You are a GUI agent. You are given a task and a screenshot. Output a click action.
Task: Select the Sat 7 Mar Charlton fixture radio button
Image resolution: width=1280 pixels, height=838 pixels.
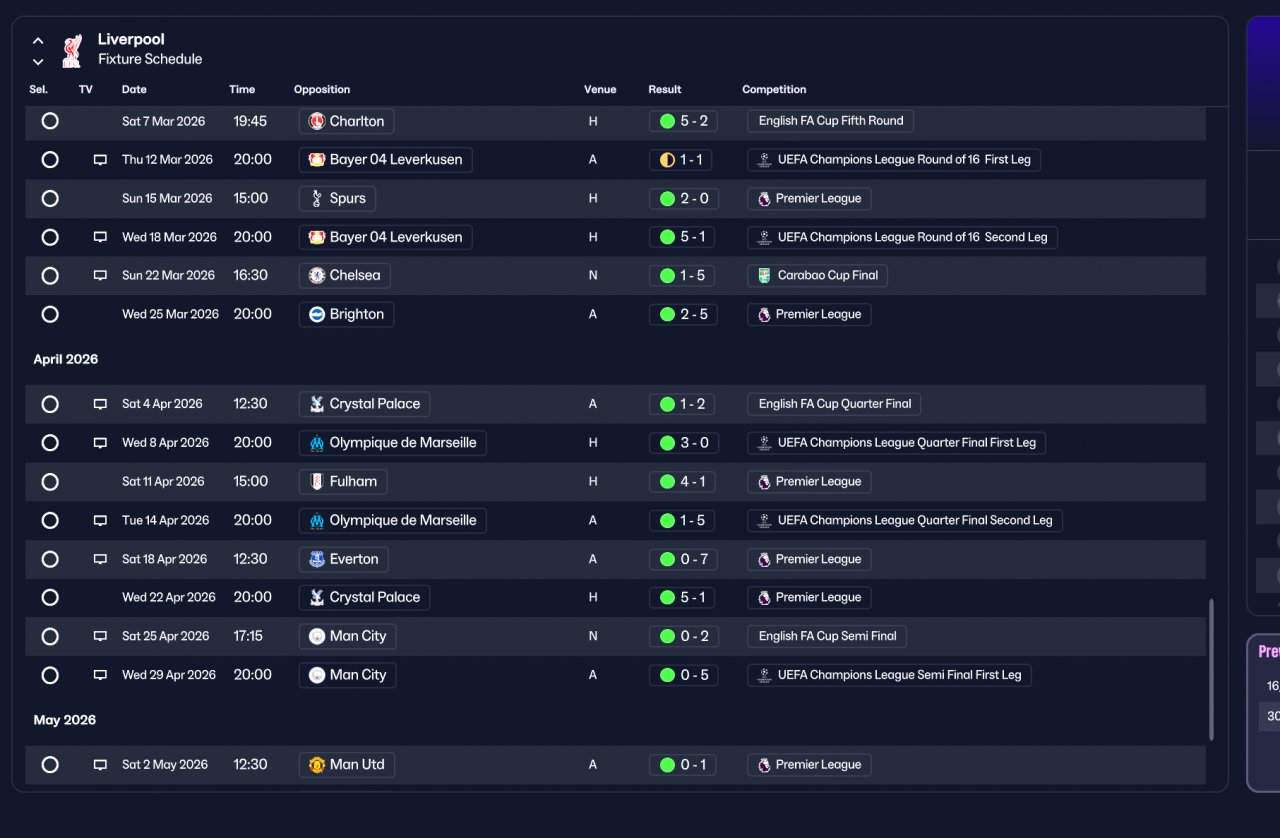pyautogui.click(x=50, y=121)
